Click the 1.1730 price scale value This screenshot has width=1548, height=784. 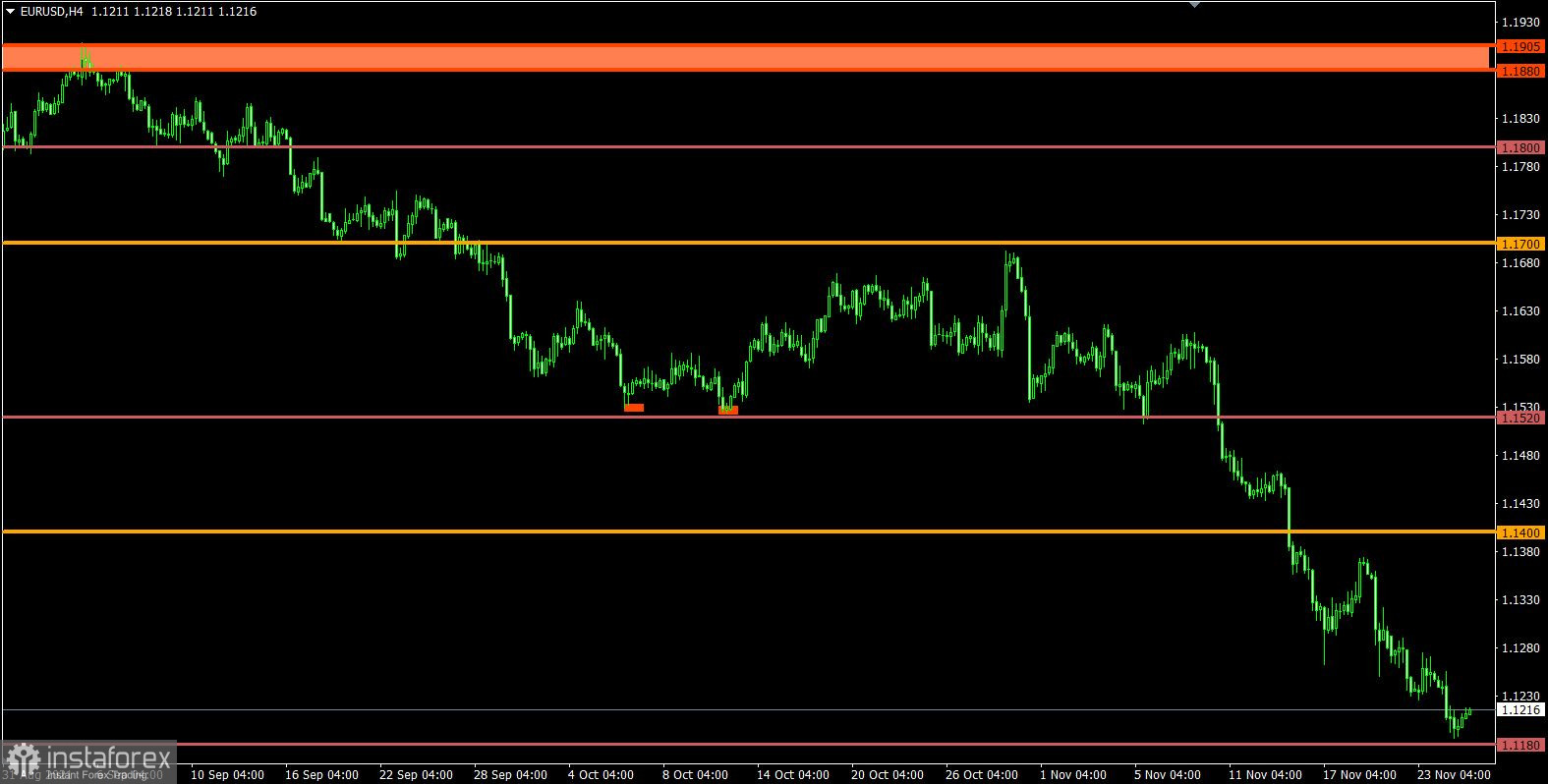pyautogui.click(x=1521, y=214)
